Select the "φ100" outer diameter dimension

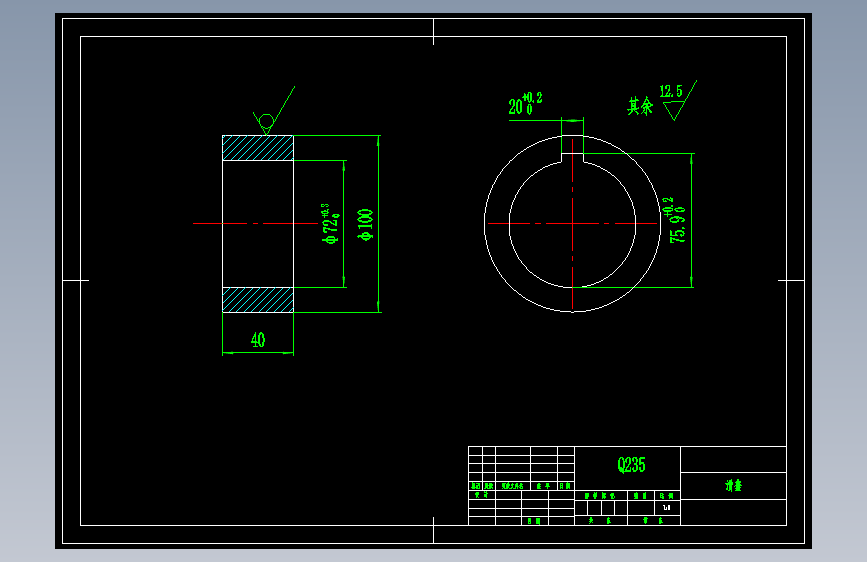(365, 225)
